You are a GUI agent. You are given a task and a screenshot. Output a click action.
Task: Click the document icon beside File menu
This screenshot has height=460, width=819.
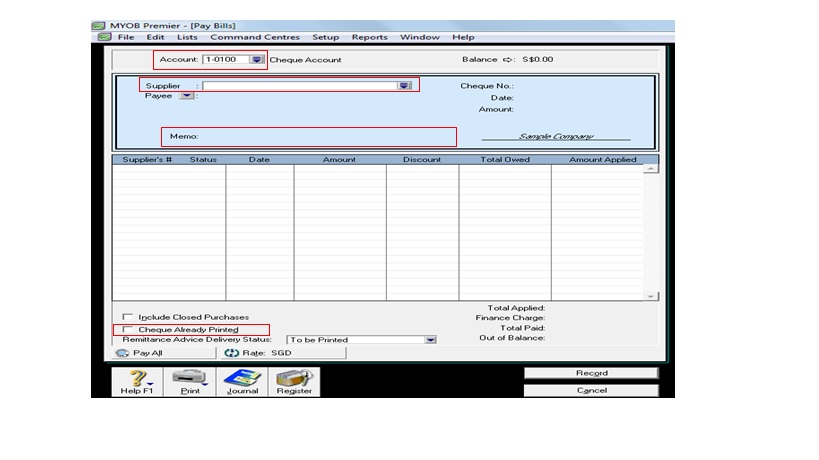[104, 37]
